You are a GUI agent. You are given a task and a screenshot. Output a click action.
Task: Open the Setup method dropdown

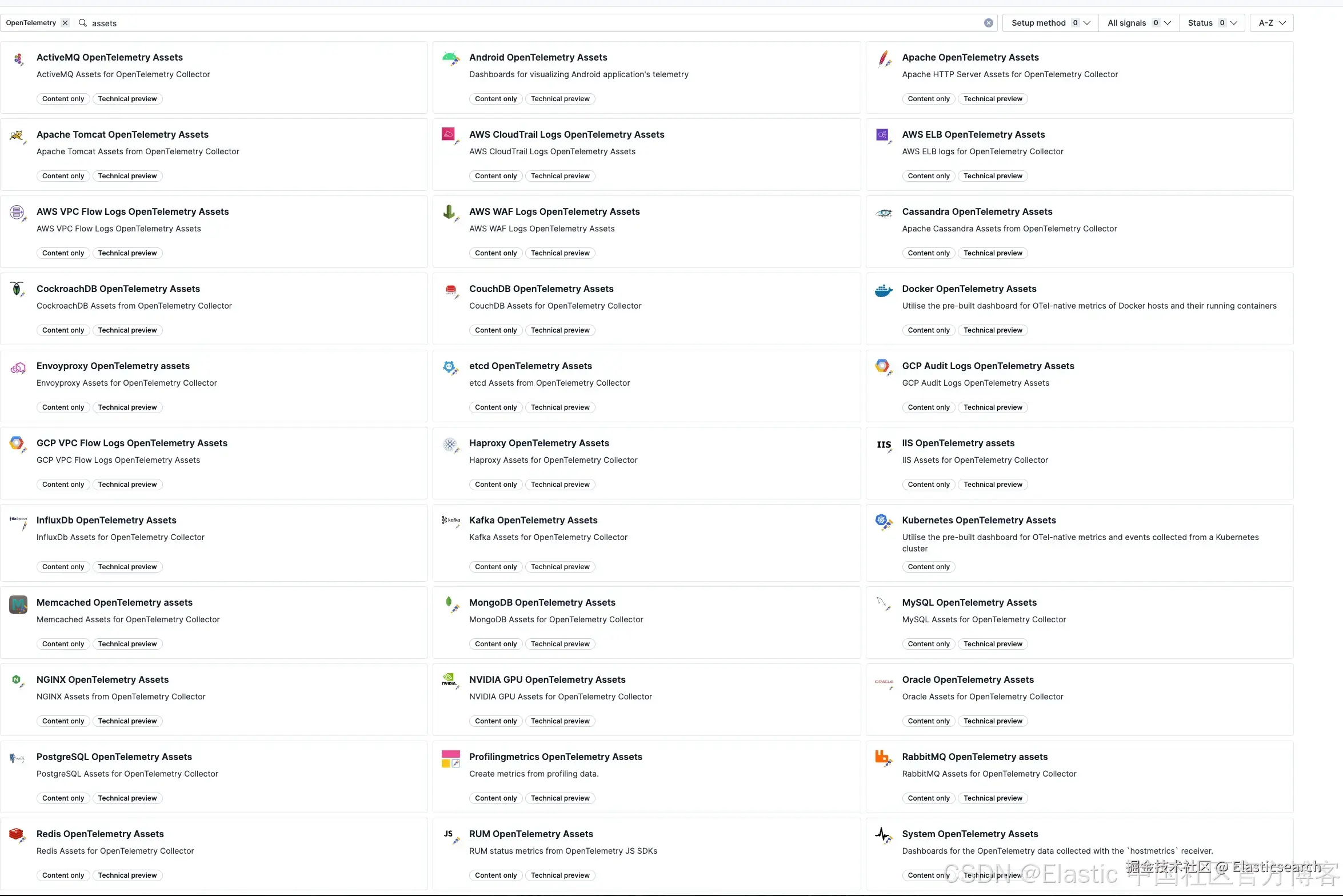pyautogui.click(x=1050, y=23)
